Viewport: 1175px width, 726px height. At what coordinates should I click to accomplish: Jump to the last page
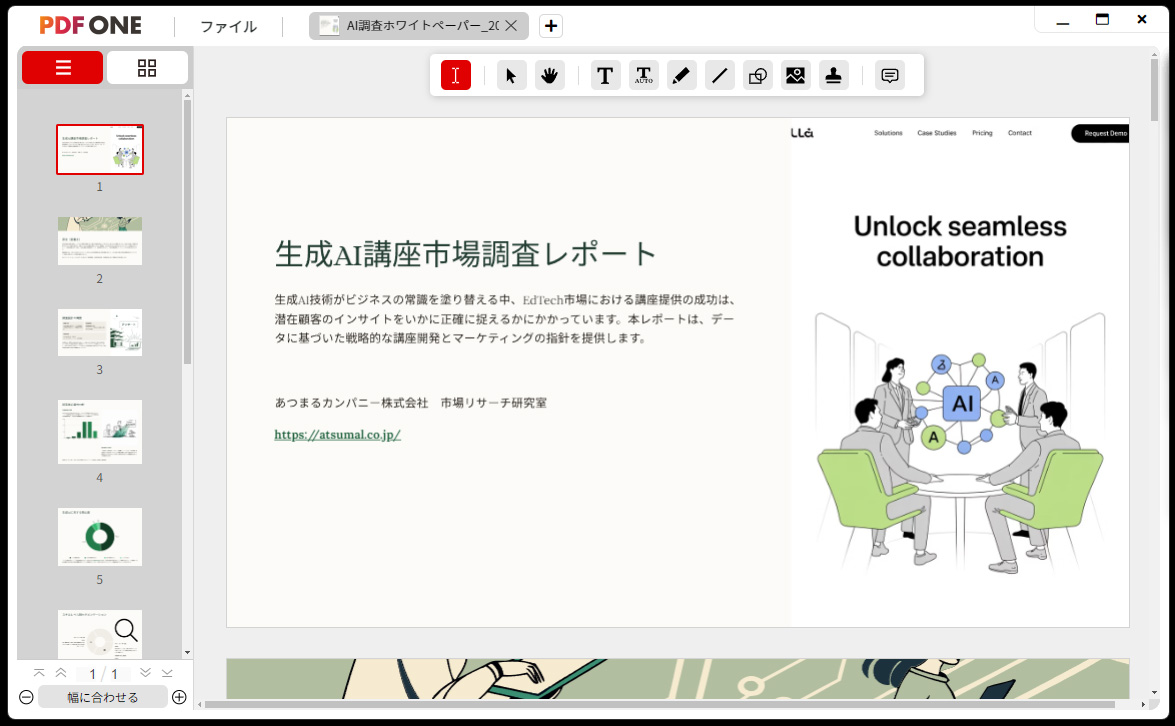point(167,673)
